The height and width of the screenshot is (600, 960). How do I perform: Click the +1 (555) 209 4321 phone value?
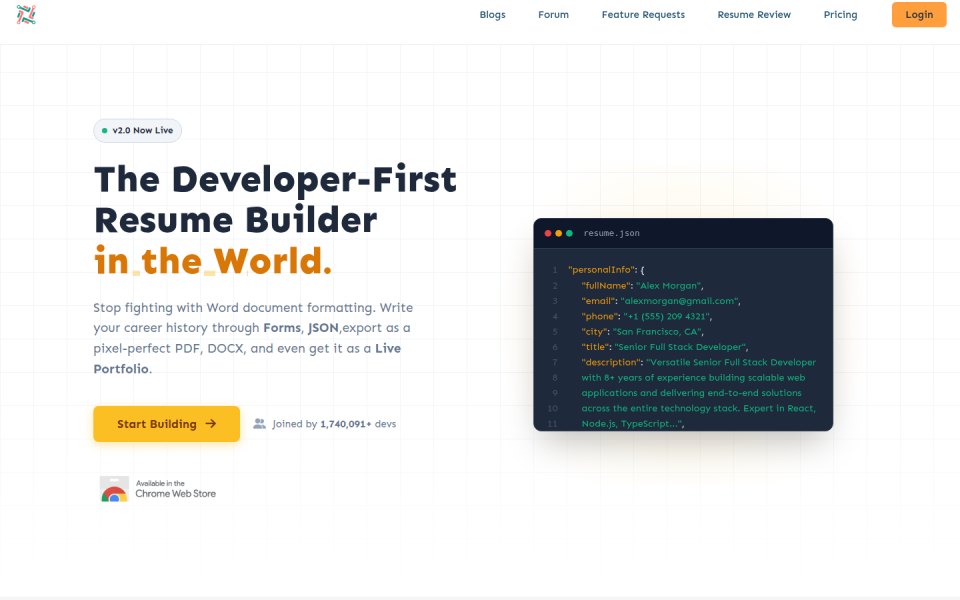(x=668, y=317)
